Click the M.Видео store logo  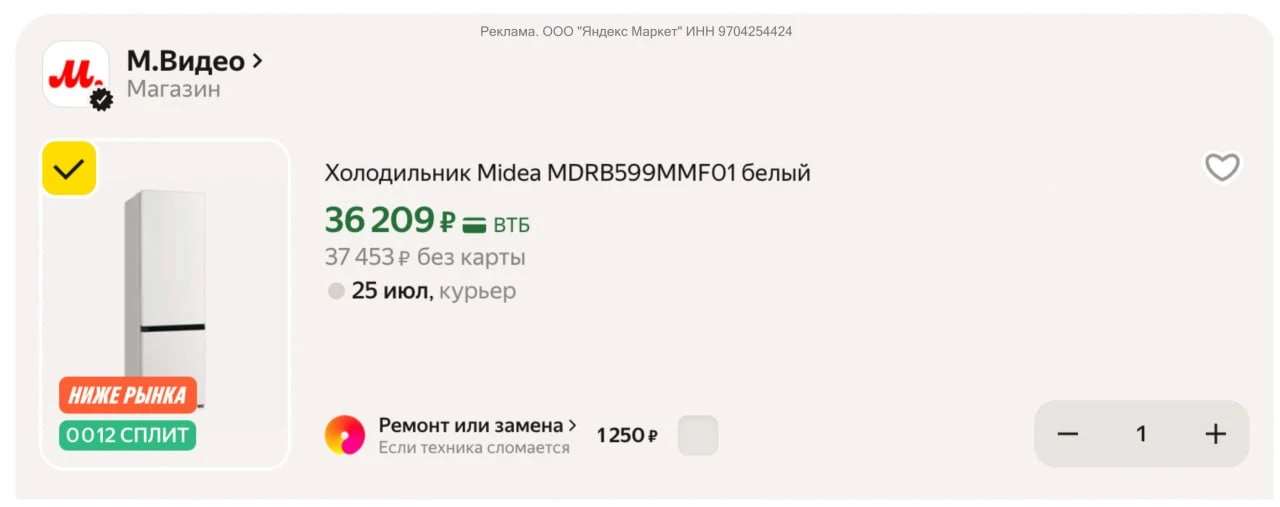pyautogui.click(x=75, y=74)
